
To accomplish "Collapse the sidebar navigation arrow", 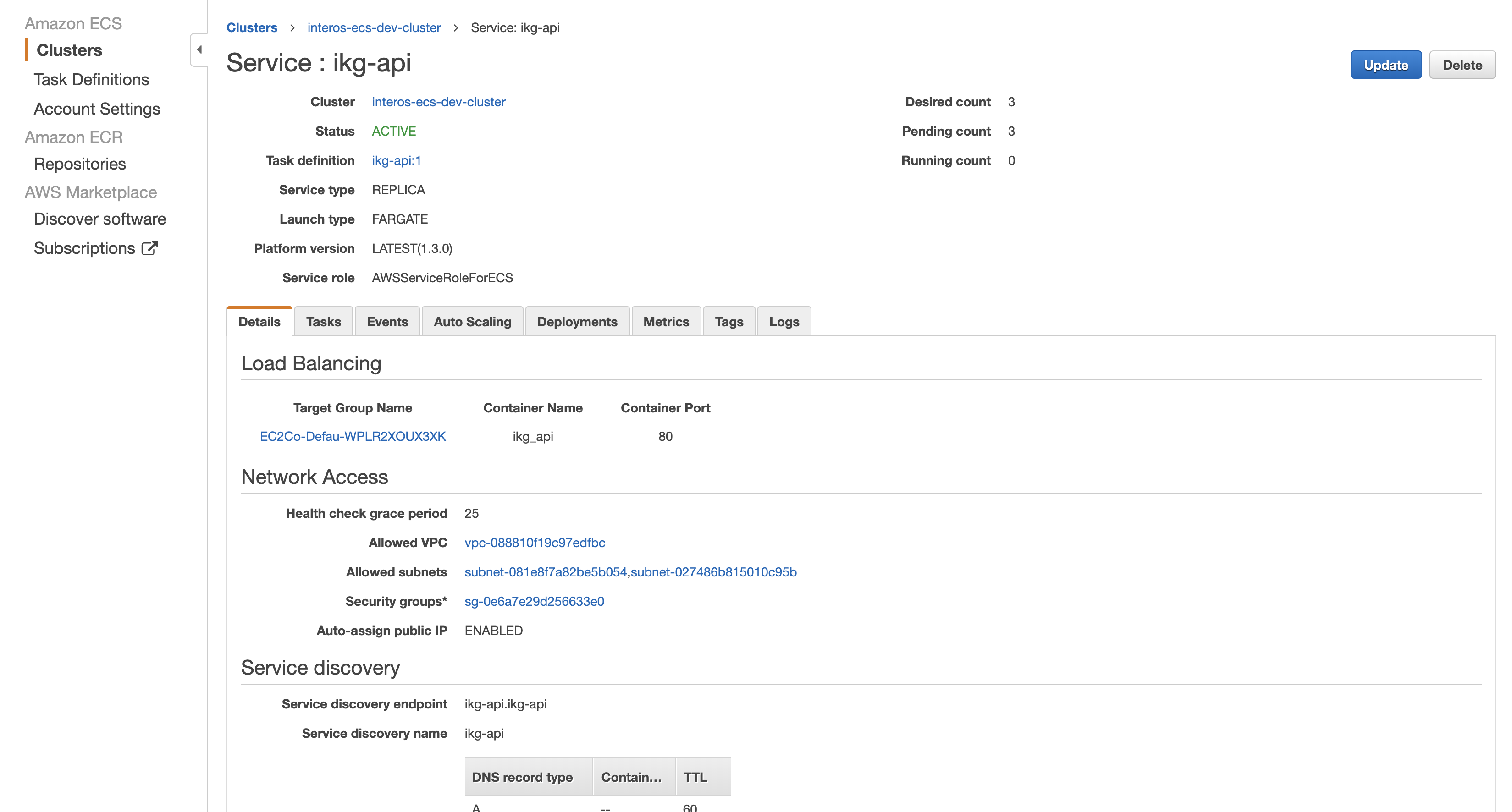I will (x=199, y=50).
